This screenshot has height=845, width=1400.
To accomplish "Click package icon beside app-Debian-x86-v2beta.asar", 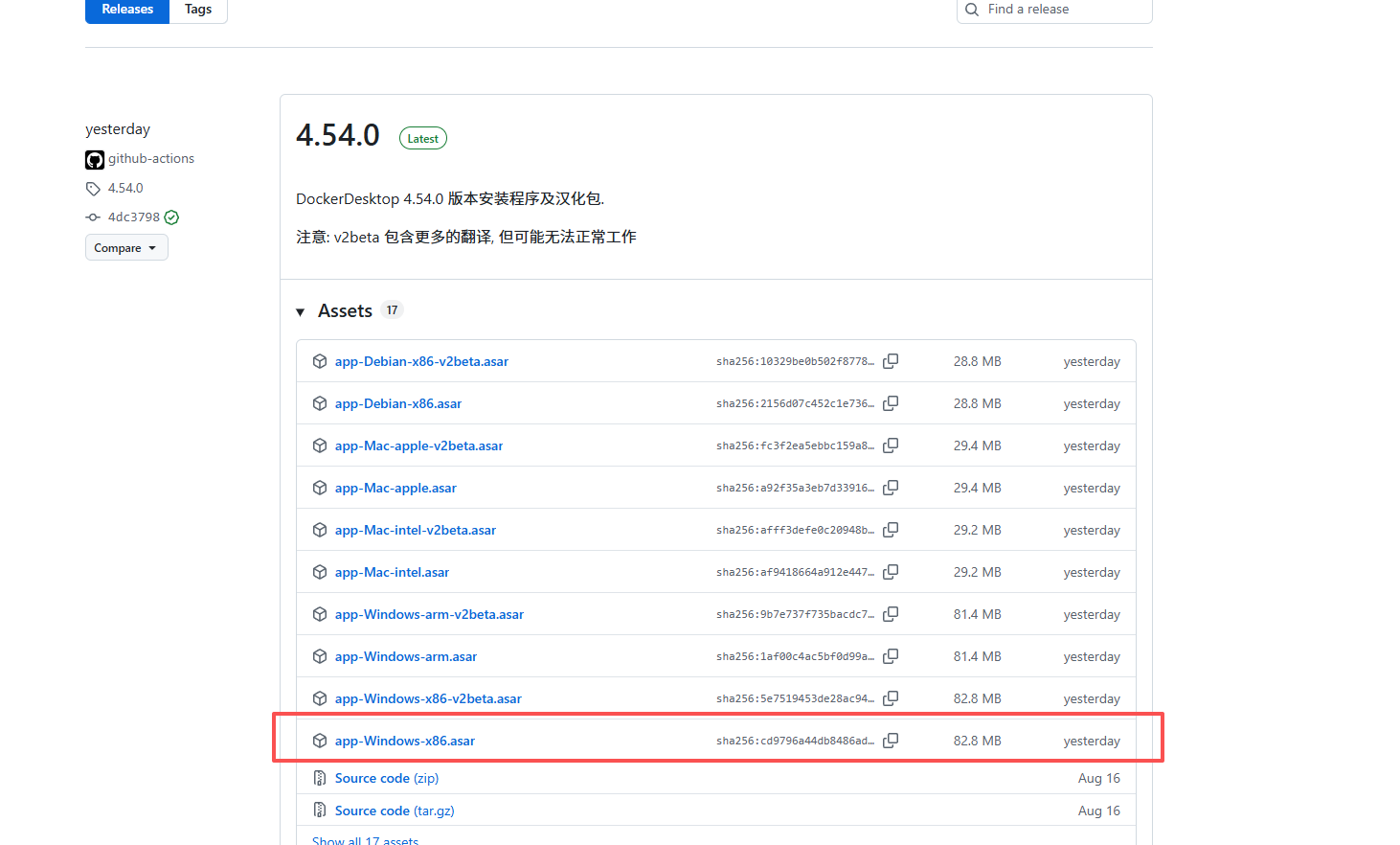I will (320, 361).
